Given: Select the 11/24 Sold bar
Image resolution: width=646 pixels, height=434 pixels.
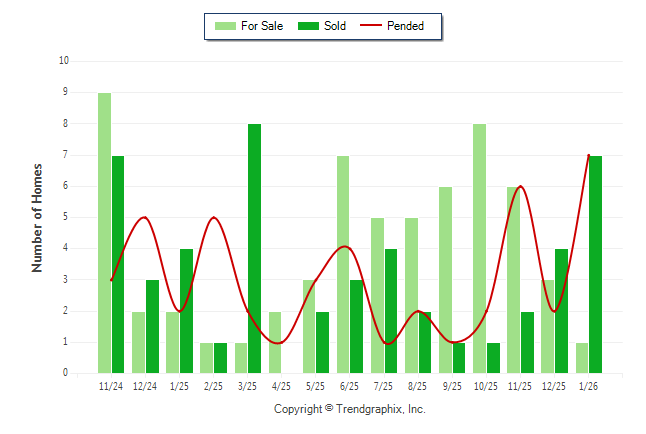Looking at the screenshot, I should click(x=118, y=264).
